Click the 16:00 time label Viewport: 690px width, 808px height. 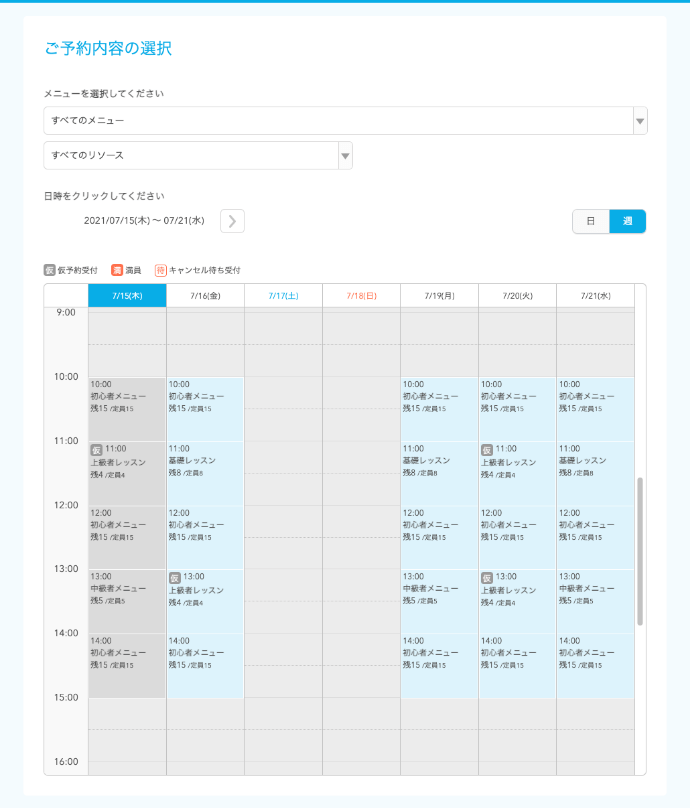click(66, 762)
